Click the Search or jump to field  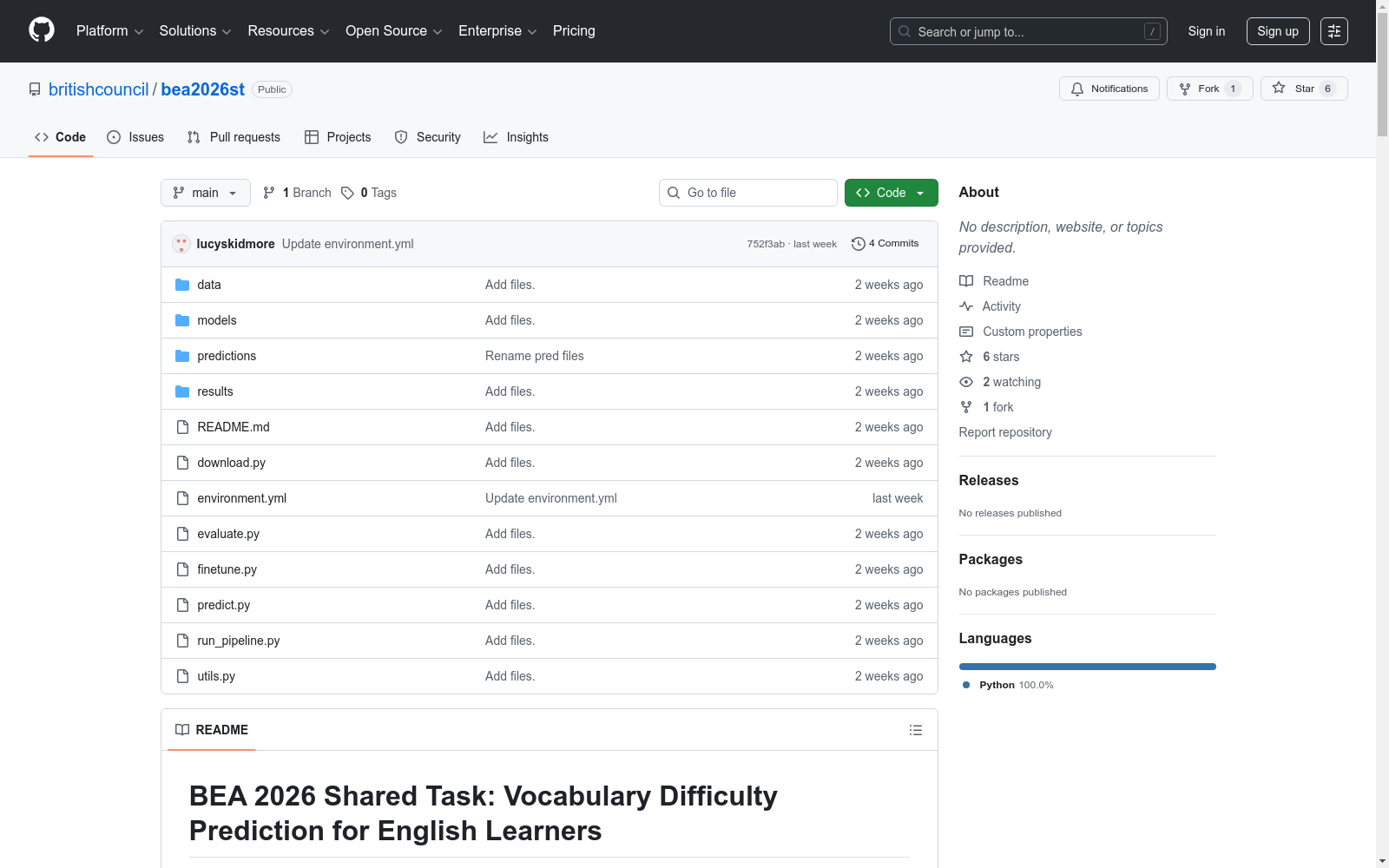[x=1029, y=31]
